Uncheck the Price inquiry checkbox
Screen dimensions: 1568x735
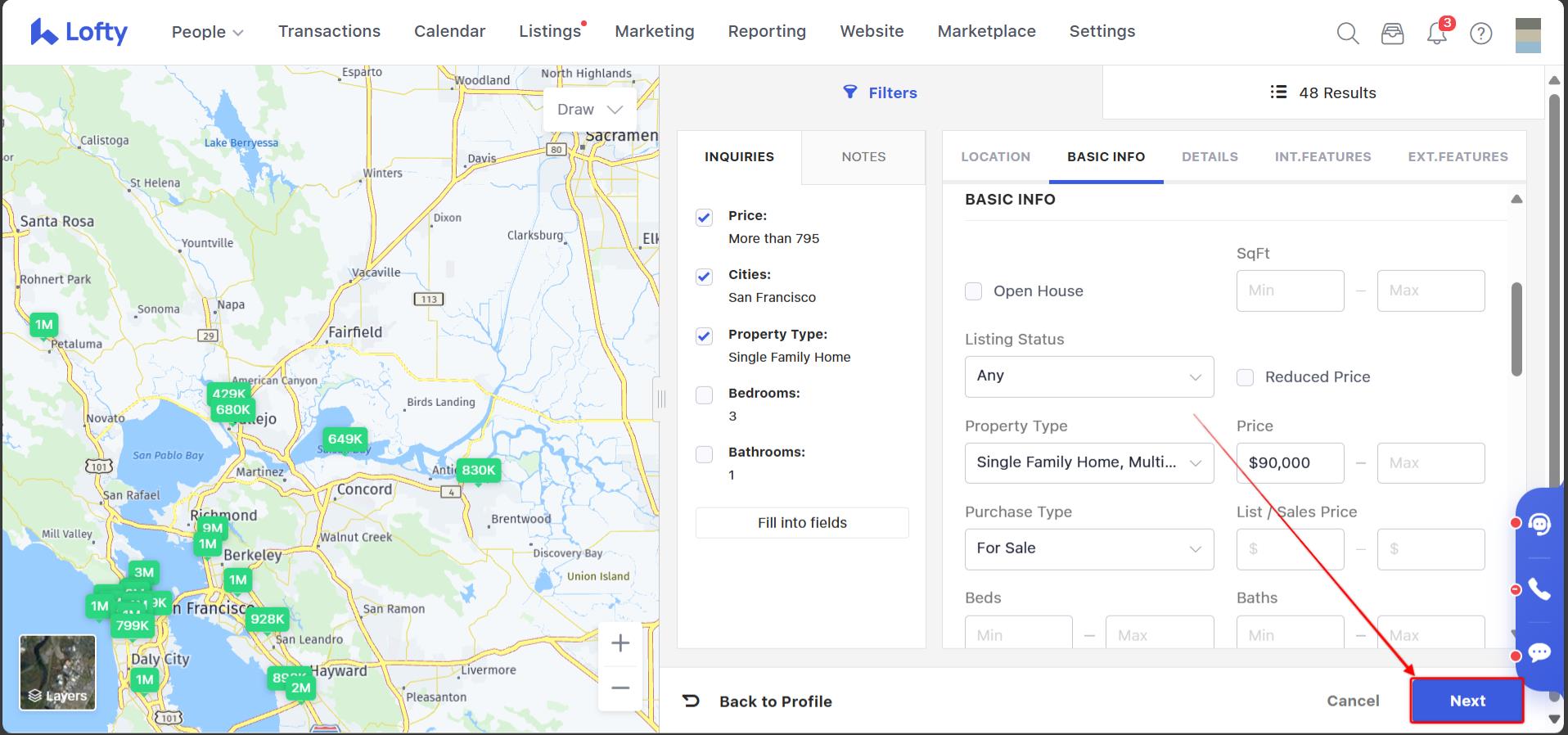tap(704, 218)
